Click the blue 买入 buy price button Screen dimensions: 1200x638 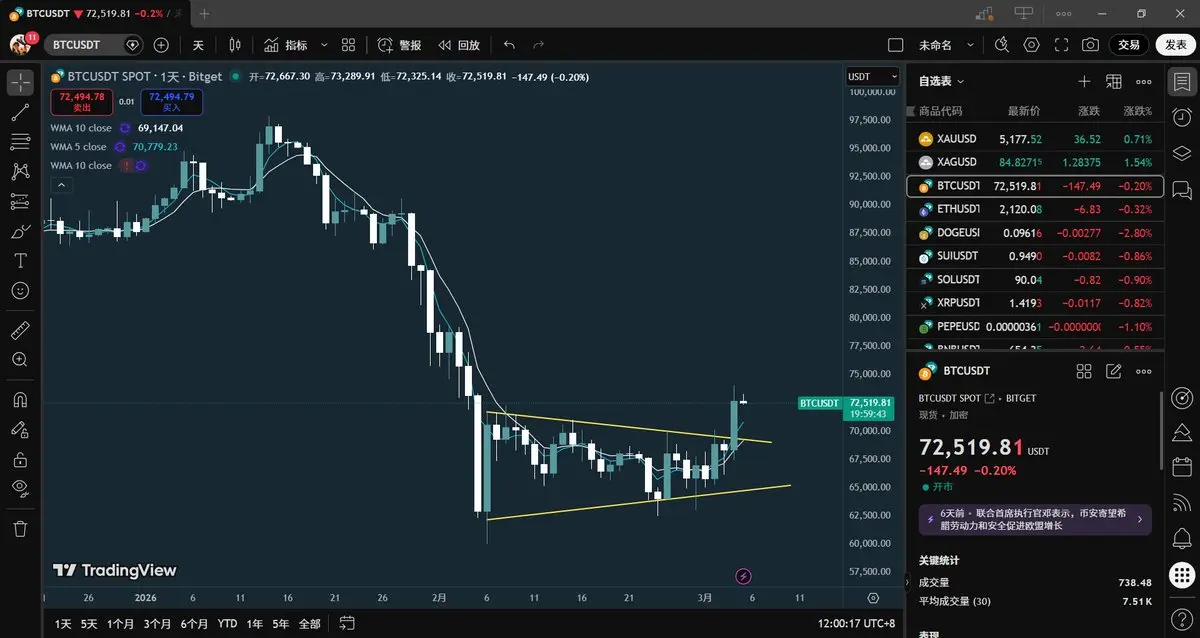[171, 101]
